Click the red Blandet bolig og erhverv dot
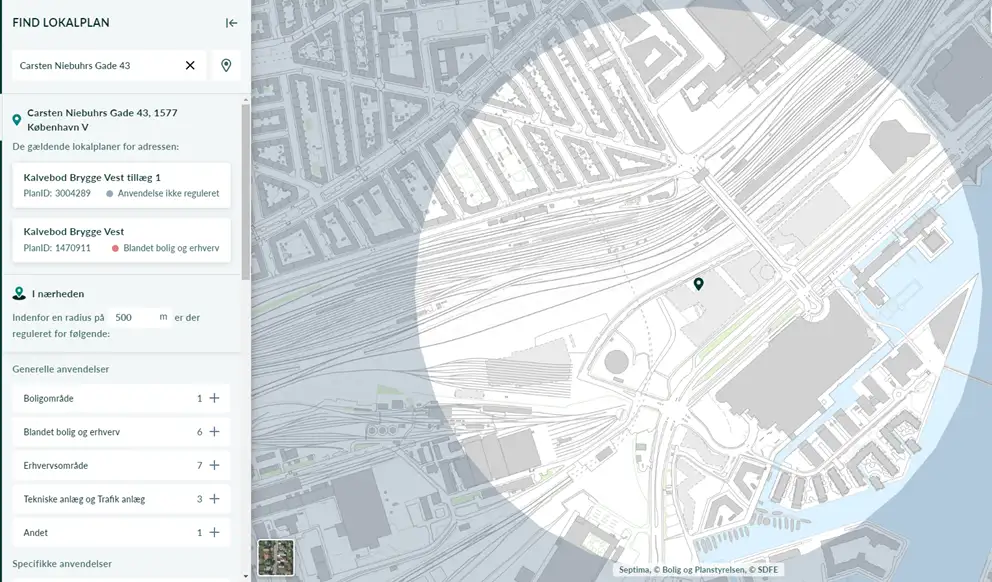The image size is (992, 582). [x=115, y=248]
